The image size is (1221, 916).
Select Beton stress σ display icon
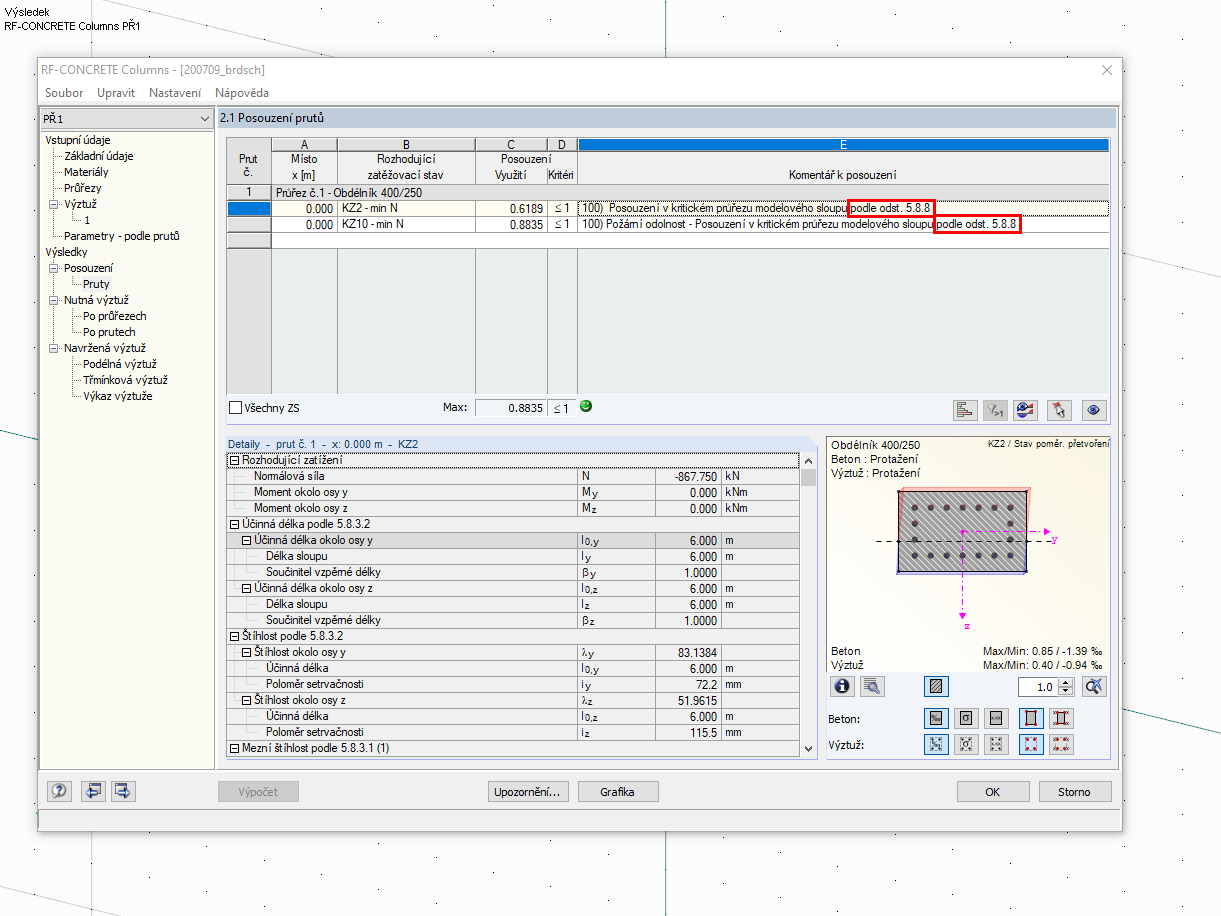pos(967,718)
